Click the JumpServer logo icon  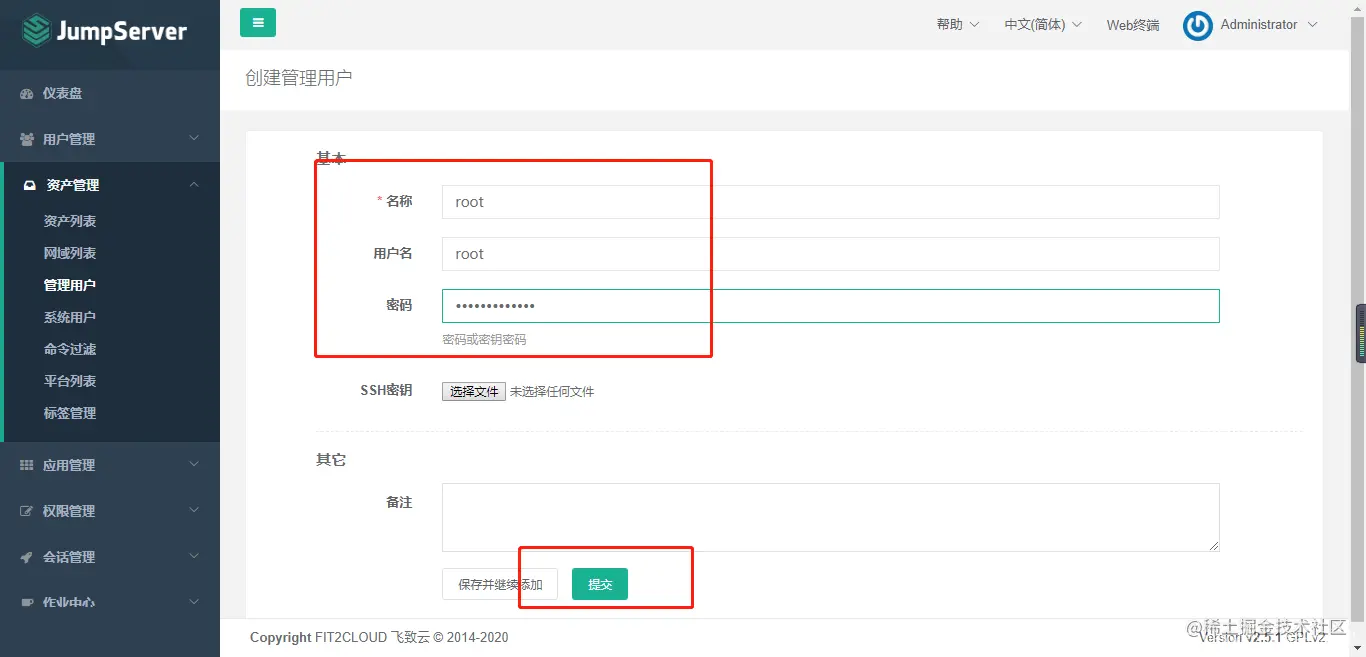coord(37,31)
